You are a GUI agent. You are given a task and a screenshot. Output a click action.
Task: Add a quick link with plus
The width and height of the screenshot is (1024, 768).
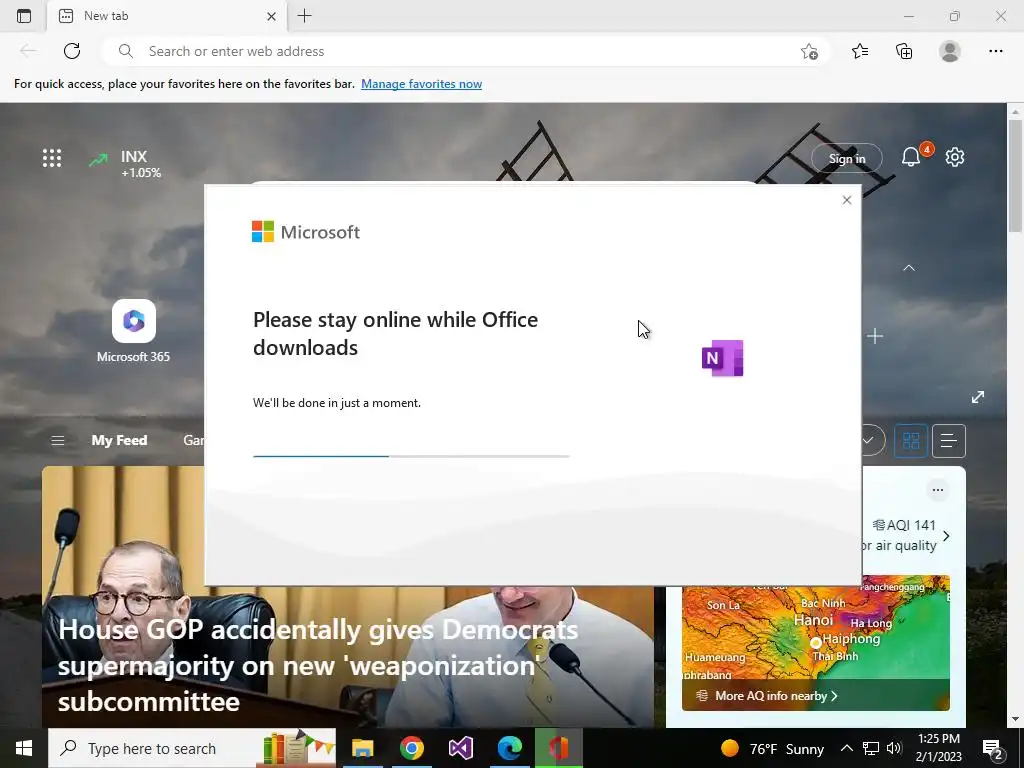tap(875, 336)
